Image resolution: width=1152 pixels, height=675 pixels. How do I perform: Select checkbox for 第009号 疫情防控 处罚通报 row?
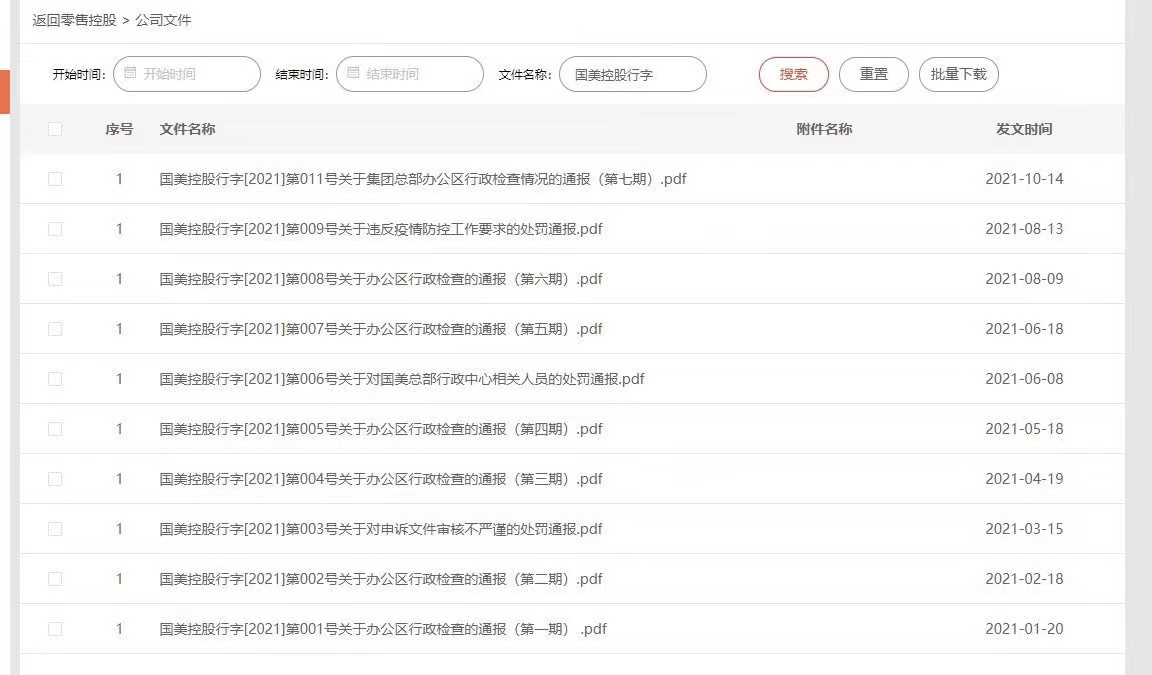(x=55, y=229)
